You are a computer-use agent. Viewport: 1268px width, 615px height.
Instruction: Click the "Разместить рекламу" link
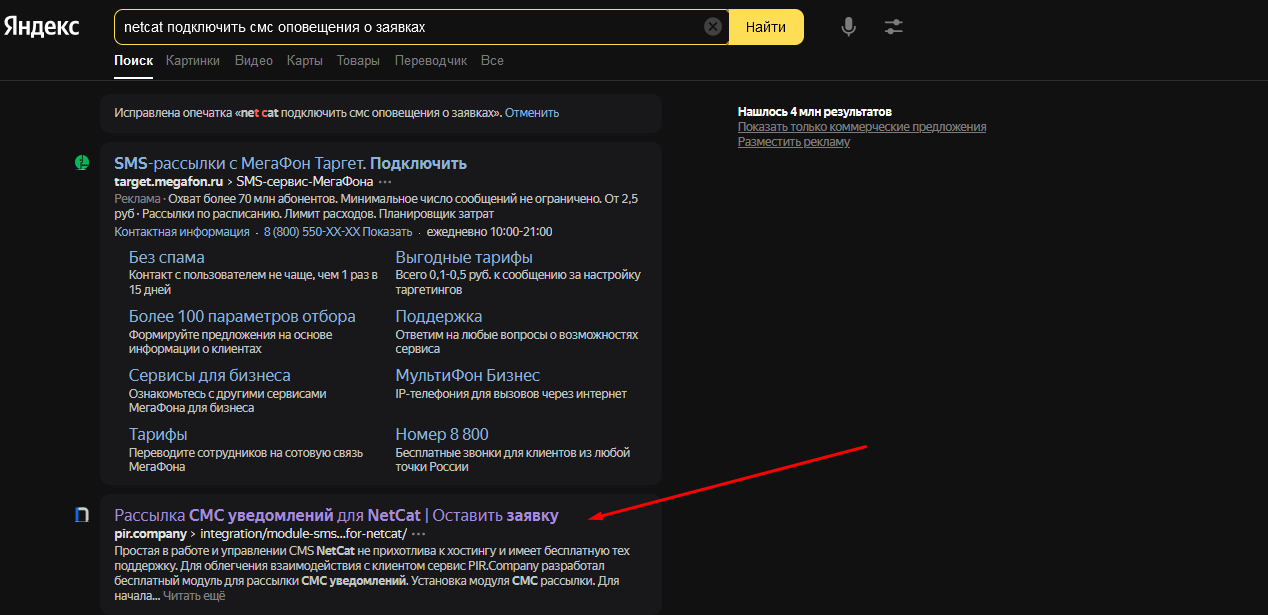(x=794, y=142)
